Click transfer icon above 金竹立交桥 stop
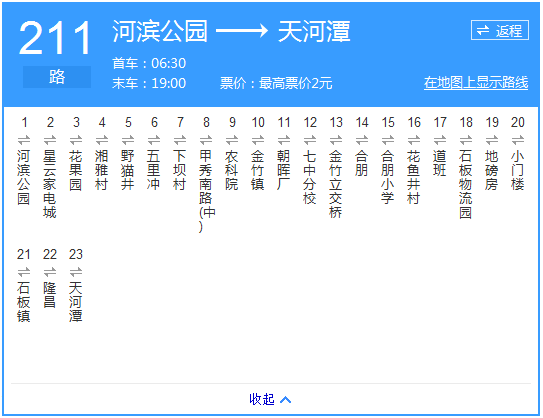Screen dimensions: 543x418 click(x=336, y=140)
